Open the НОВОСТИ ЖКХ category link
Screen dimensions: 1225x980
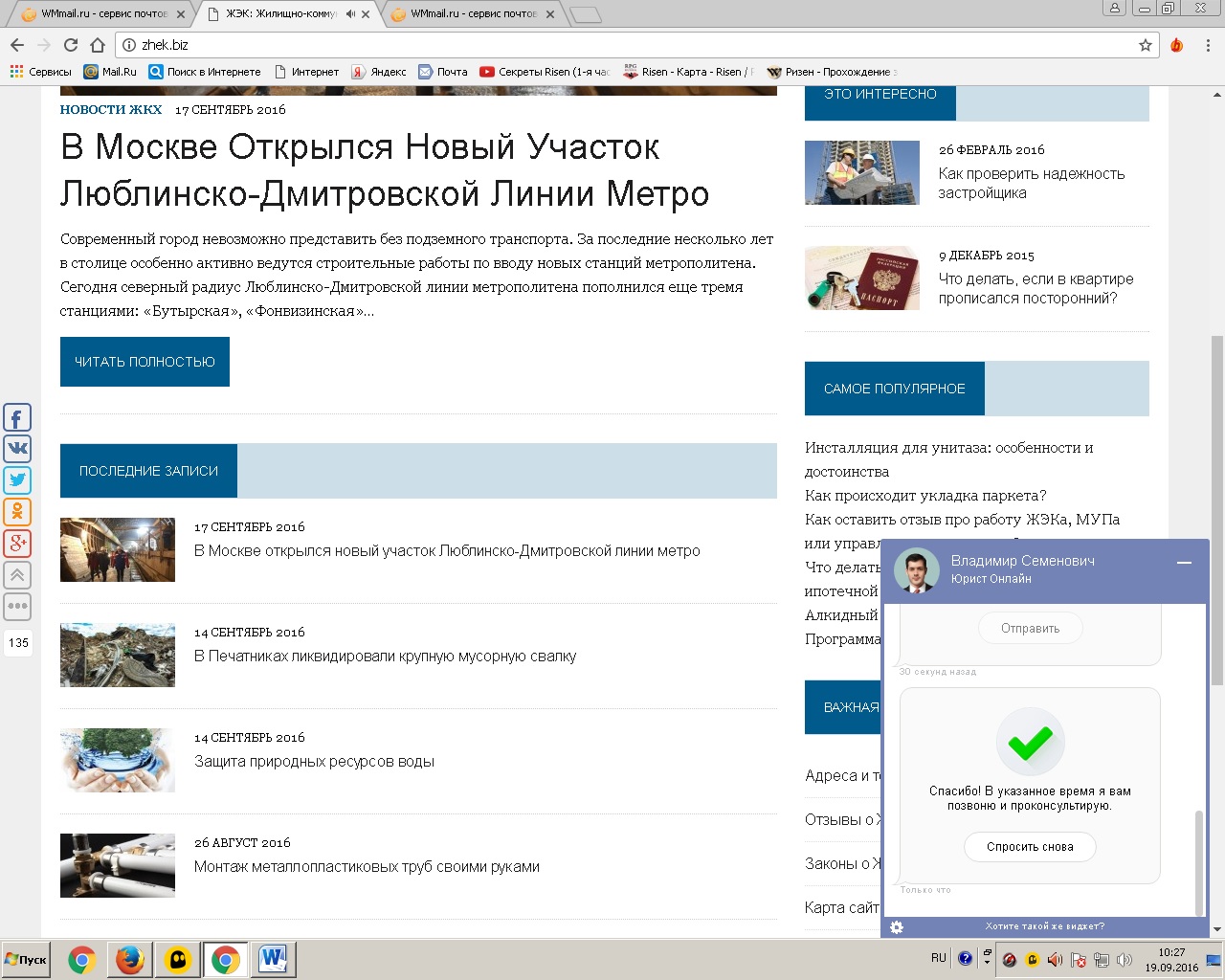tap(111, 110)
